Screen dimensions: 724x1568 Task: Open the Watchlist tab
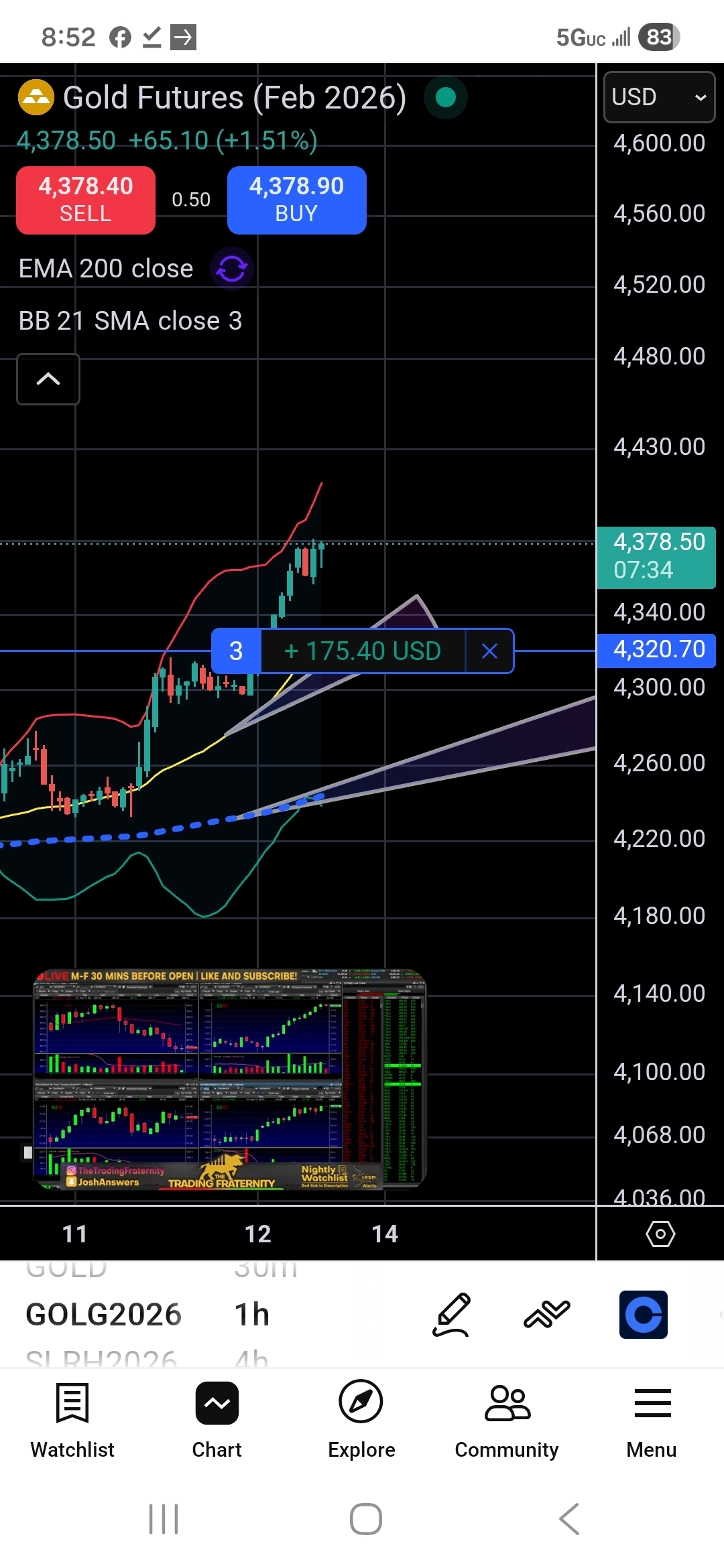72,1421
